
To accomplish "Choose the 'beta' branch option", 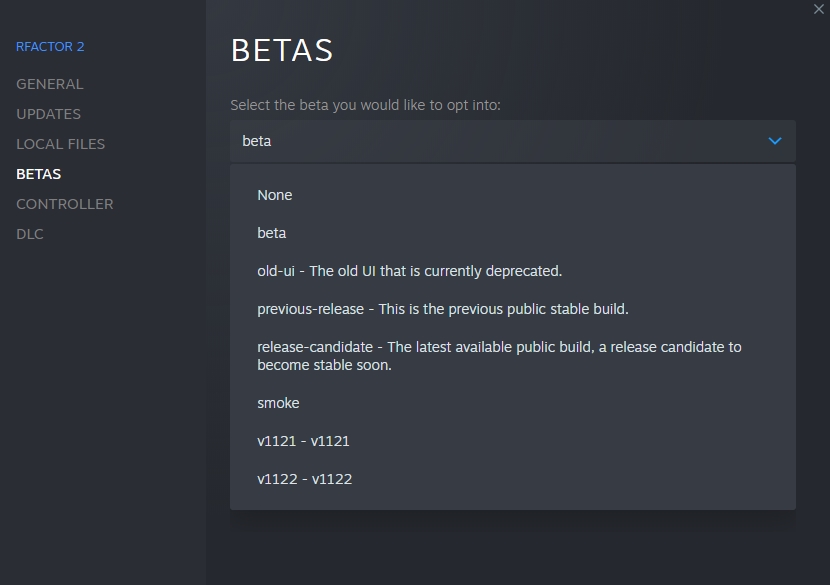I will pyautogui.click(x=272, y=233).
